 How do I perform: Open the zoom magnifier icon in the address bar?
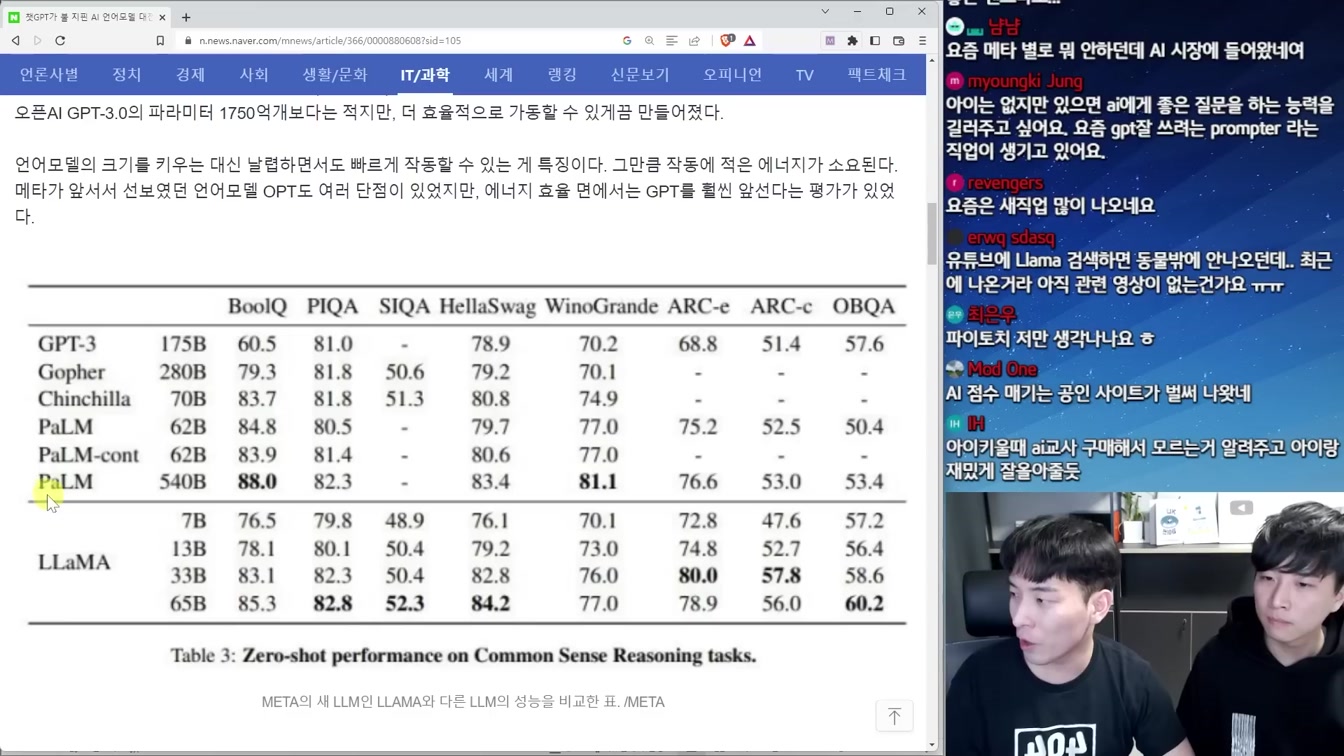tap(649, 41)
